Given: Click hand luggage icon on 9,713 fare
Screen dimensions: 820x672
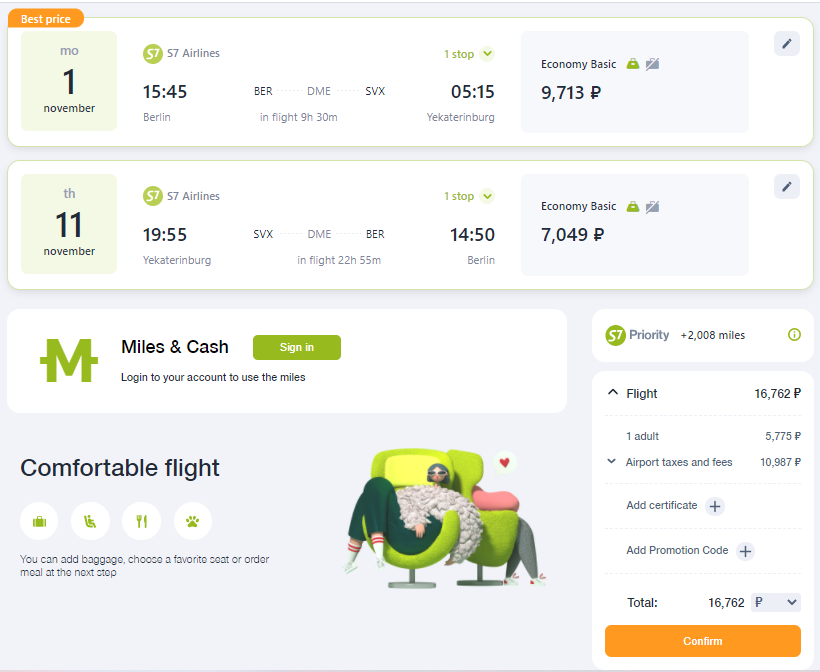Looking at the screenshot, I should (x=633, y=64).
